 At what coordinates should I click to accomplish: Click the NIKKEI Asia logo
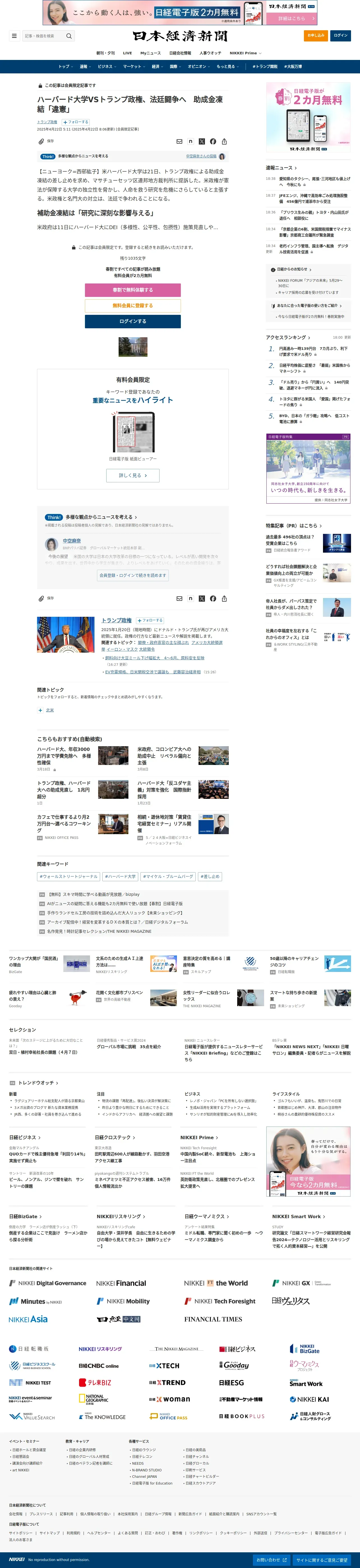click(28, 1319)
